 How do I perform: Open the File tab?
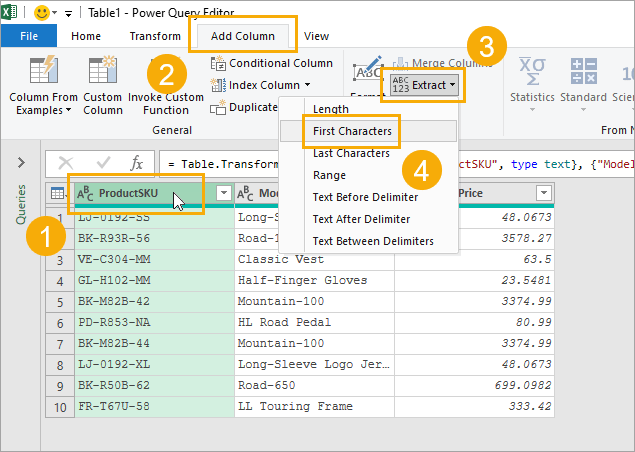click(x=29, y=36)
